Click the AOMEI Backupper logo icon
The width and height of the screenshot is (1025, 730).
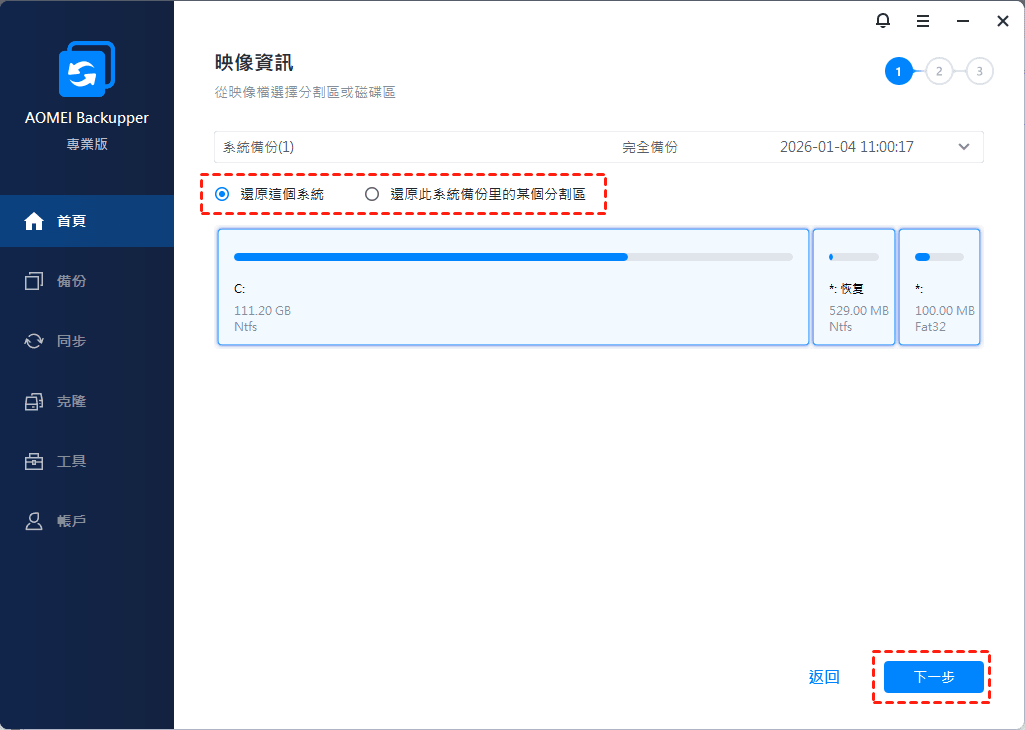87,70
